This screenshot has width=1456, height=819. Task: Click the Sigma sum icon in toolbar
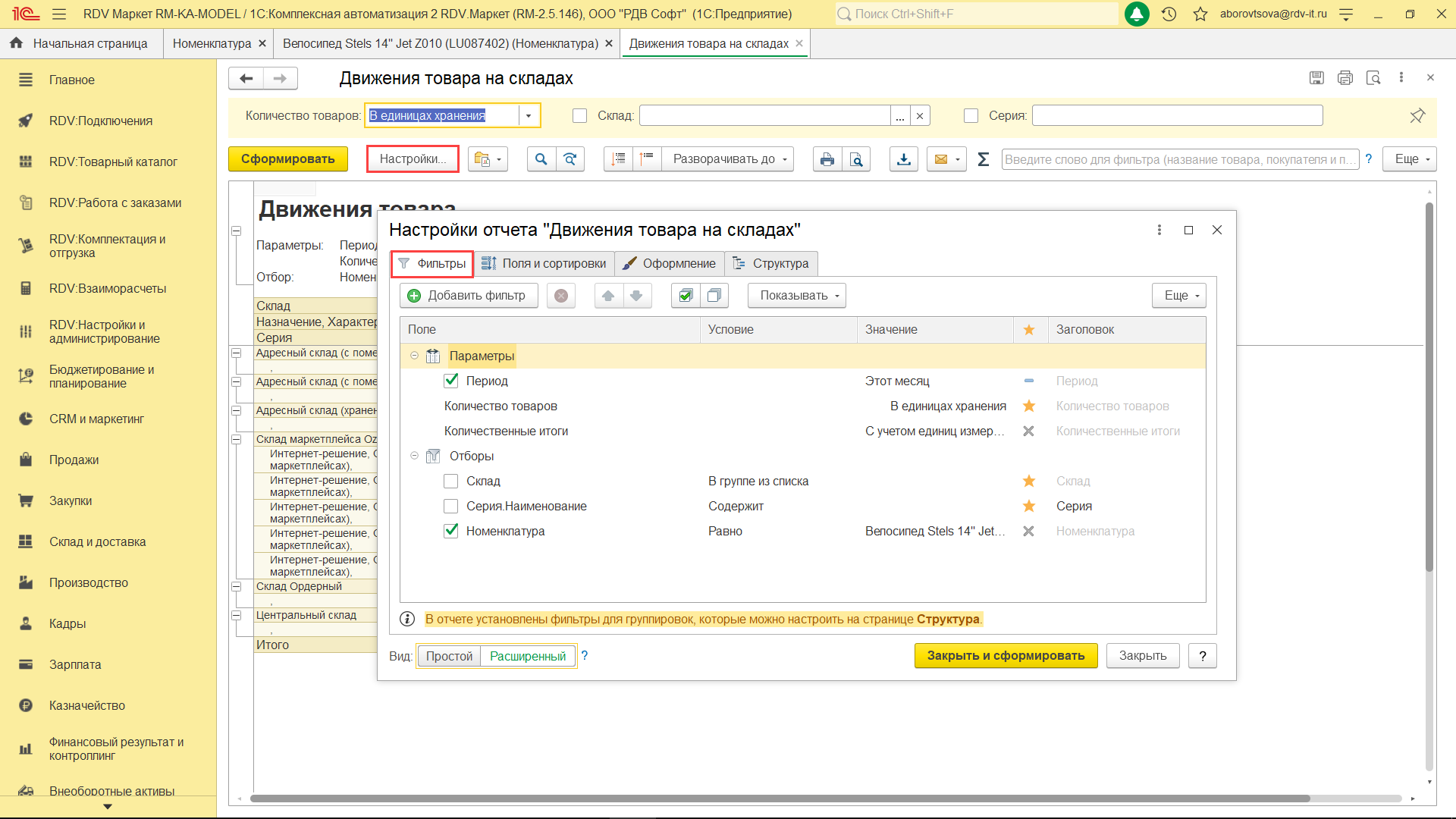point(983,159)
